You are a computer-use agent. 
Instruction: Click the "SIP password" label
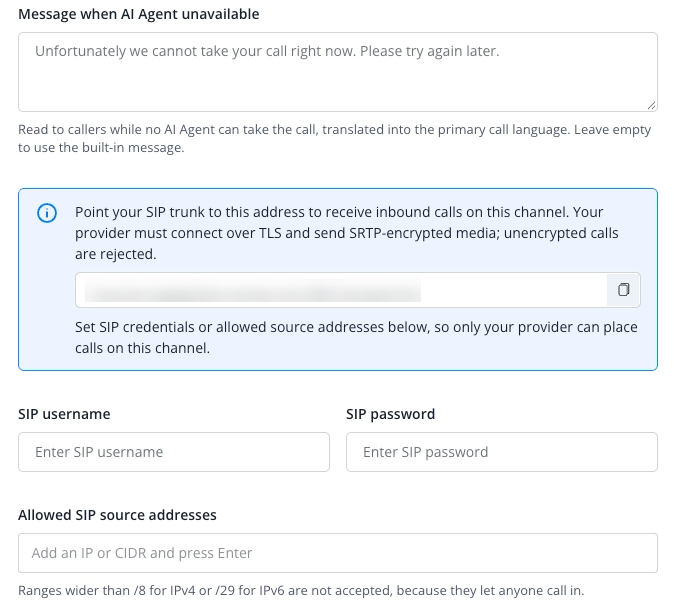(x=390, y=414)
